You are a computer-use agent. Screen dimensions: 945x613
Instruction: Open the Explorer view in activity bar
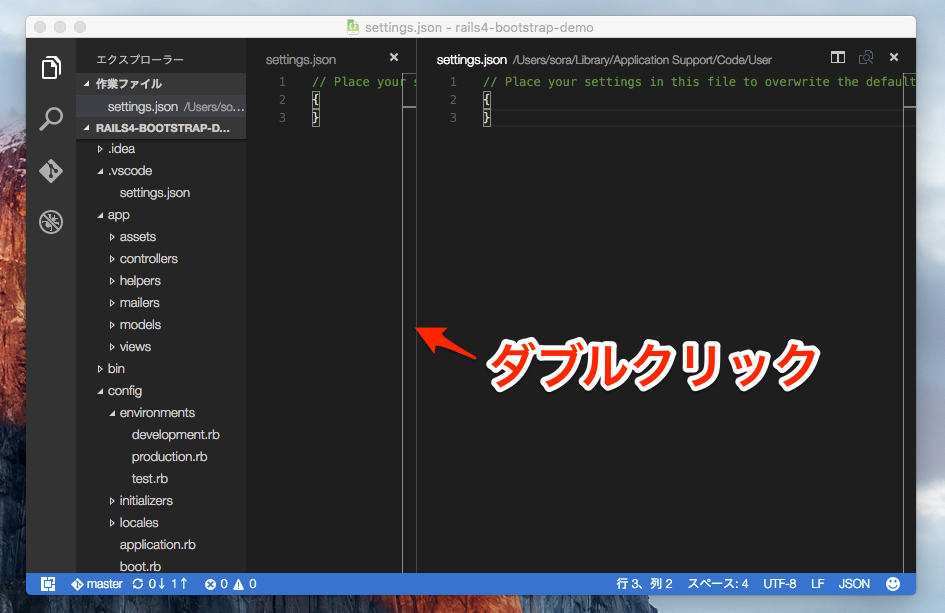(x=51, y=69)
